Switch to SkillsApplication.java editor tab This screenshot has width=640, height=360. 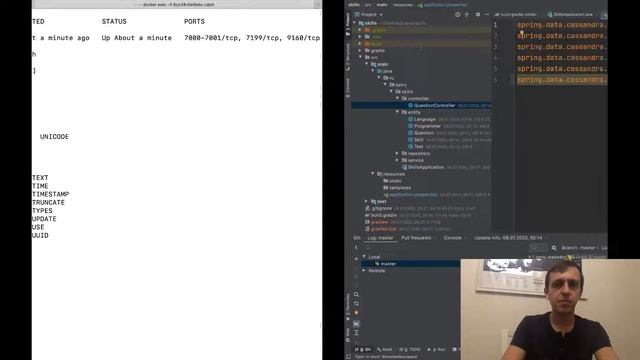(x=570, y=14)
